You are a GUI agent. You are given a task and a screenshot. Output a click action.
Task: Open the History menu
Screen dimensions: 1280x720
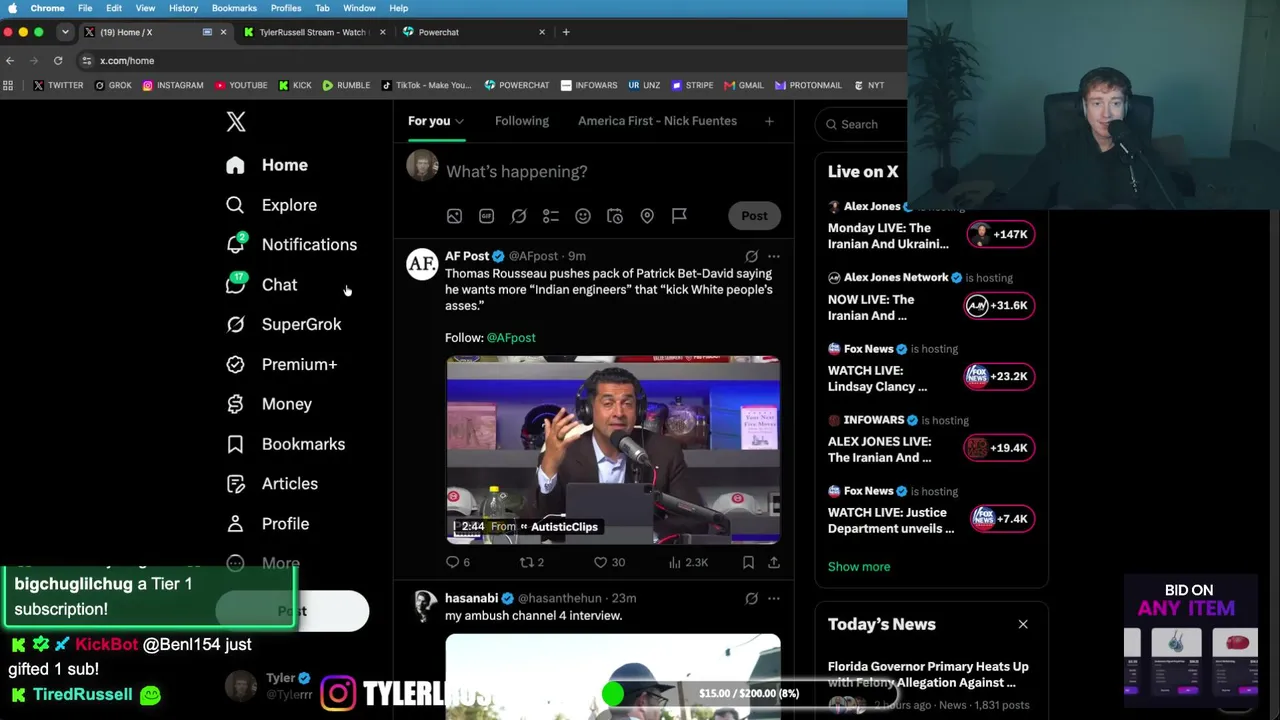[183, 8]
